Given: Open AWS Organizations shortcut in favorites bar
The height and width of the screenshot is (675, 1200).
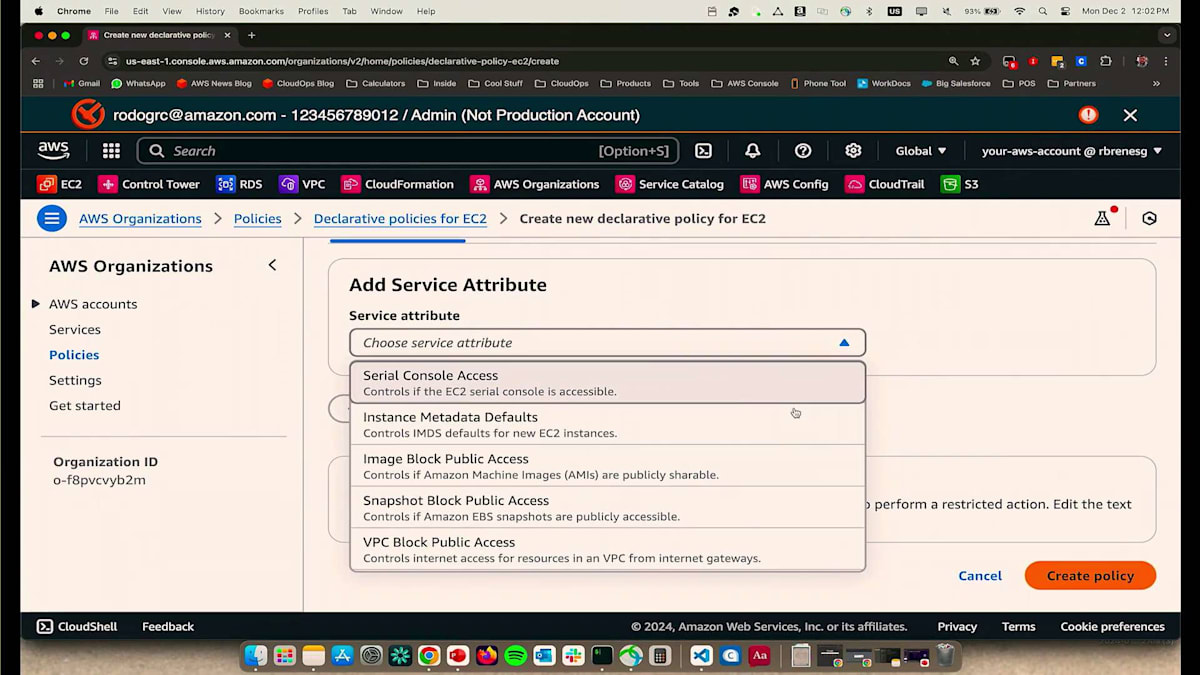Looking at the screenshot, I should click(x=534, y=184).
